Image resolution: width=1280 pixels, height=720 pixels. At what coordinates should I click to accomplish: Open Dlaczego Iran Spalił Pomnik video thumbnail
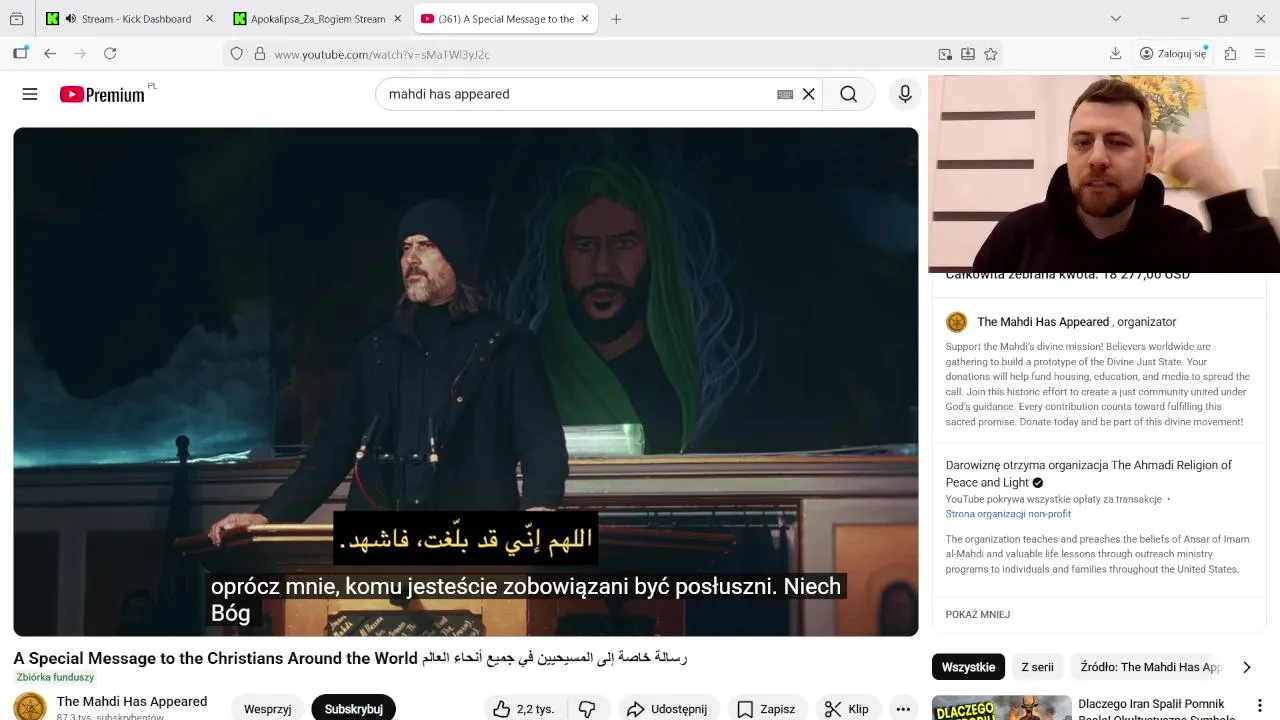coord(1001,707)
